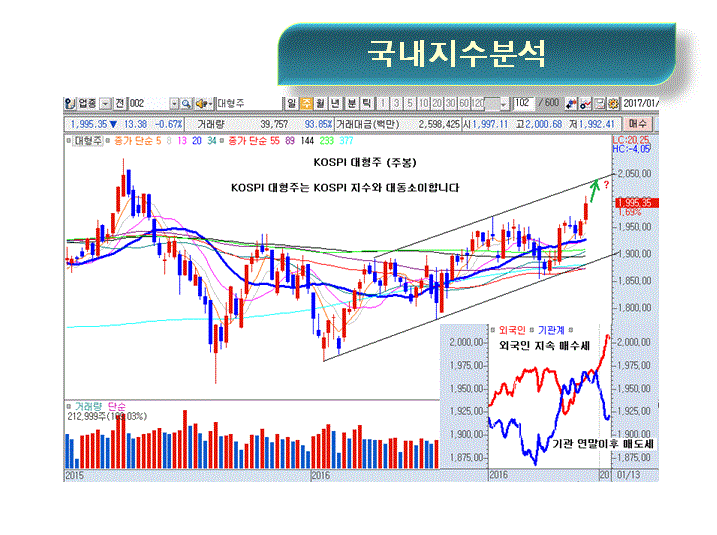Click the chart save template icon
Screen dimensions: 717x535
click(x=600, y=104)
